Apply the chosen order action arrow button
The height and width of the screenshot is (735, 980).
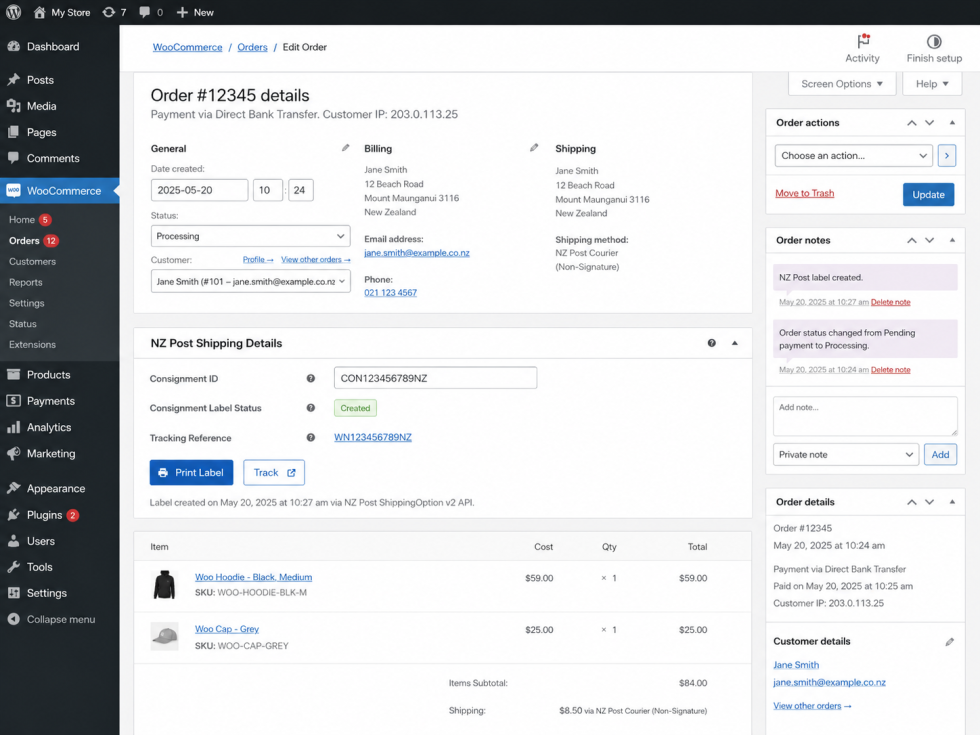[x=946, y=156]
